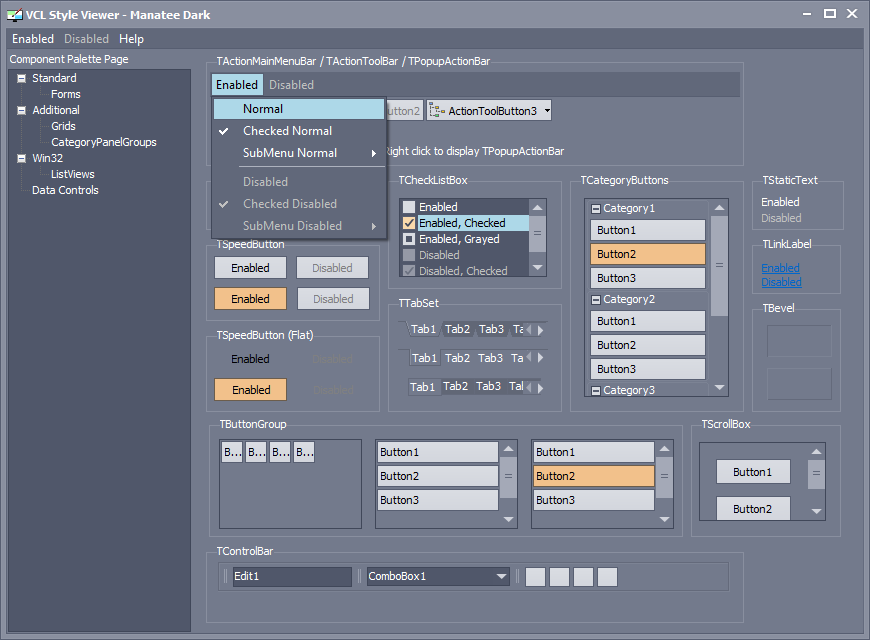
Task: Click TCheckListBox scrollbar thumb
Action: (537, 234)
